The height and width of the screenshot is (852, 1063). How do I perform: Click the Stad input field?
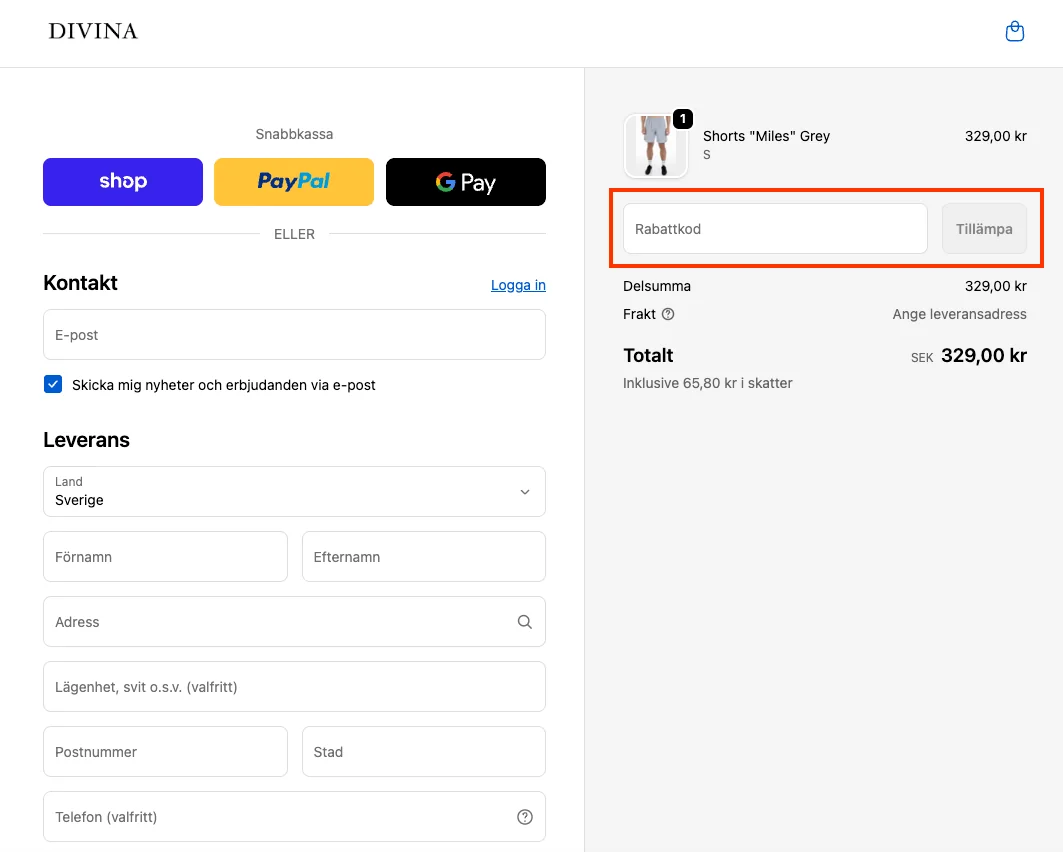(423, 752)
